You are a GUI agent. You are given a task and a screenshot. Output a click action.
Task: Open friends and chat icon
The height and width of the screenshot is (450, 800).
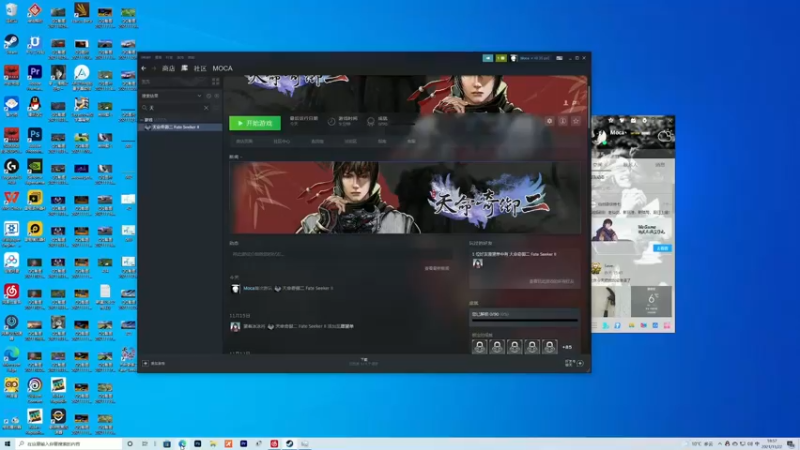[575, 363]
